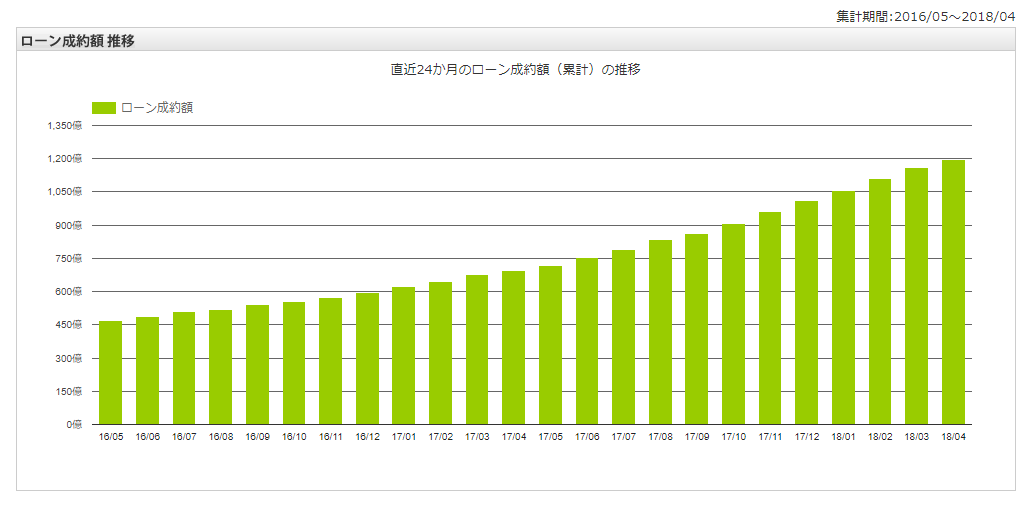Click the 集計期間:2016/05～2018/04 text

coord(926,18)
